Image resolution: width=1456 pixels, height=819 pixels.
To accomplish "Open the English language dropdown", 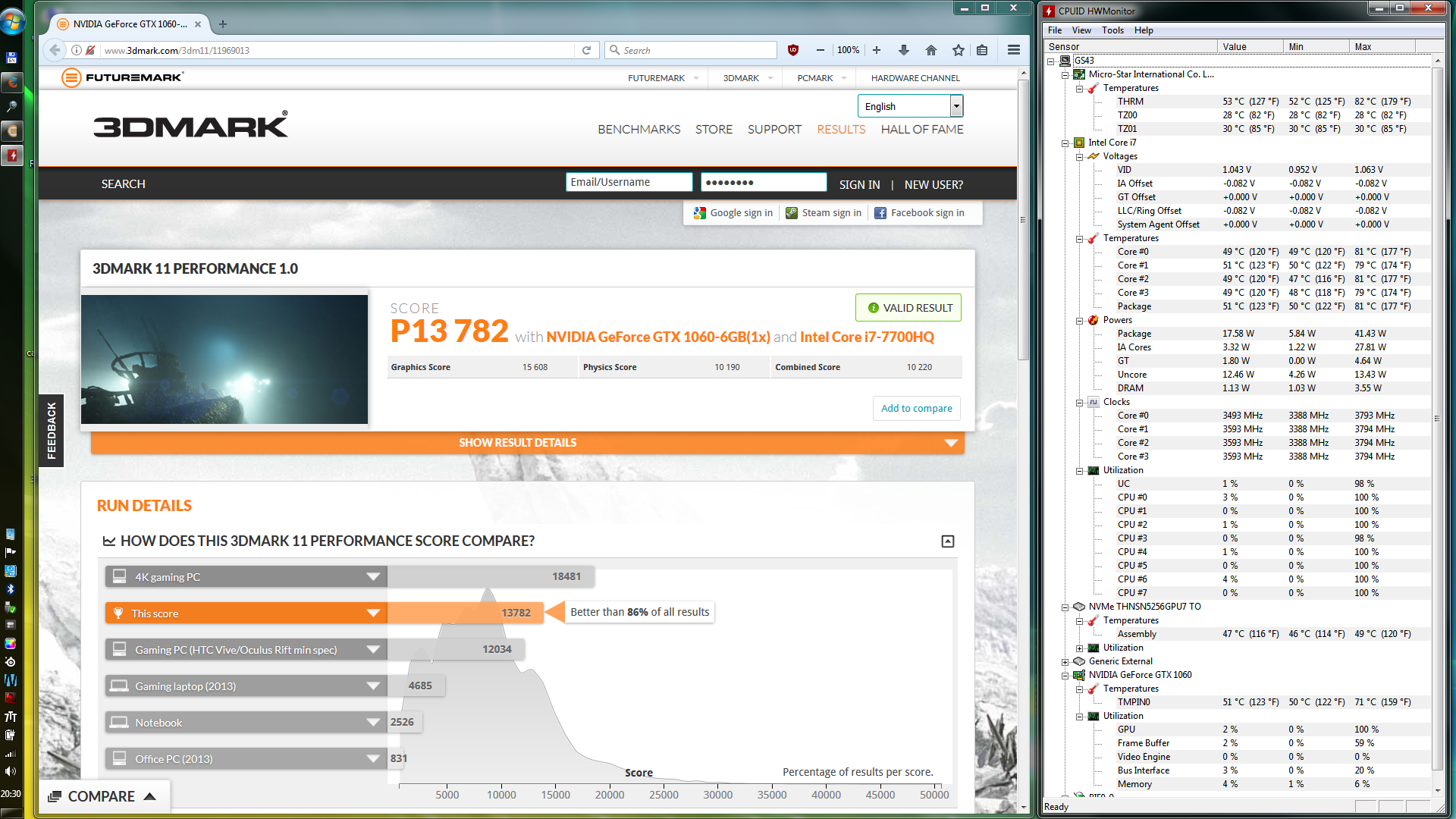I will [x=910, y=106].
